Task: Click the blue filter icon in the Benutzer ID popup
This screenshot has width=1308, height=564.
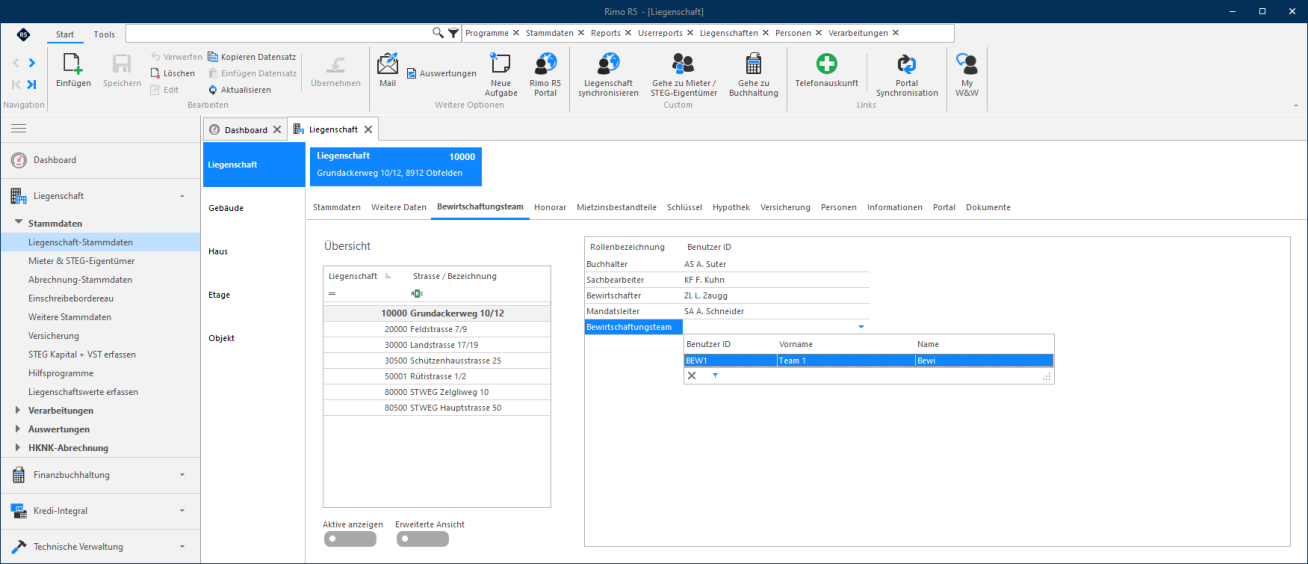Action: coord(715,375)
